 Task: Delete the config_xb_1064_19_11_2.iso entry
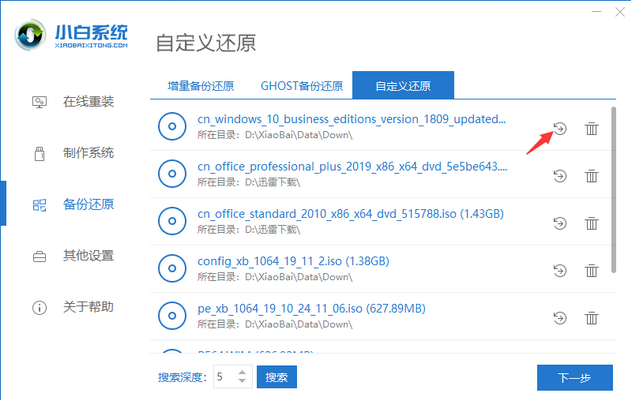592,270
